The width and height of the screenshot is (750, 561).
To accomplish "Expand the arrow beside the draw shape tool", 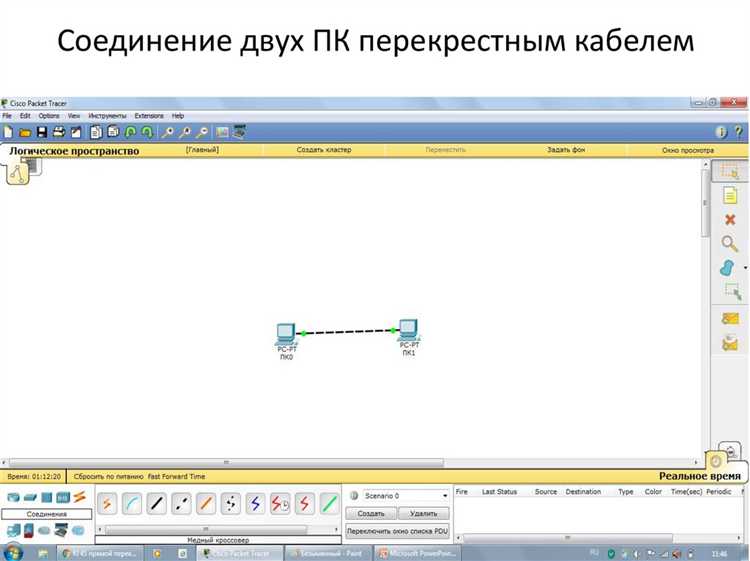I will (x=745, y=268).
